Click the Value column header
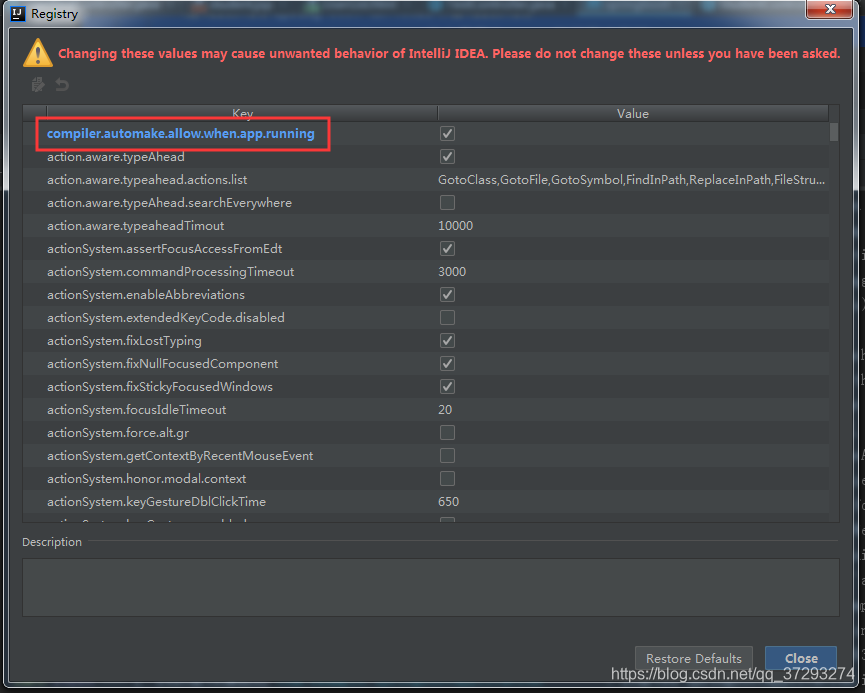This screenshot has width=865, height=693. coord(632,113)
